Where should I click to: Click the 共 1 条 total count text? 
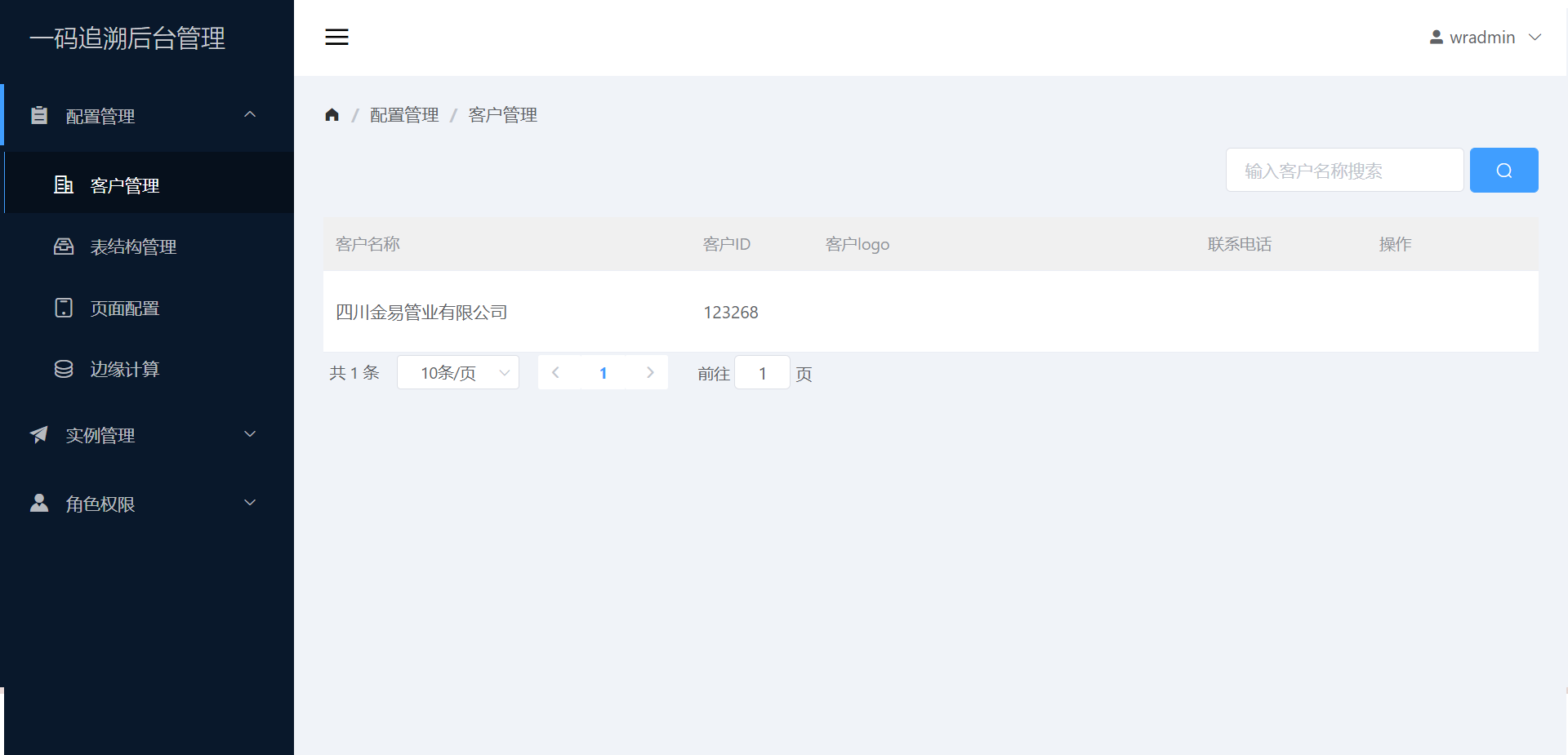coord(354,373)
